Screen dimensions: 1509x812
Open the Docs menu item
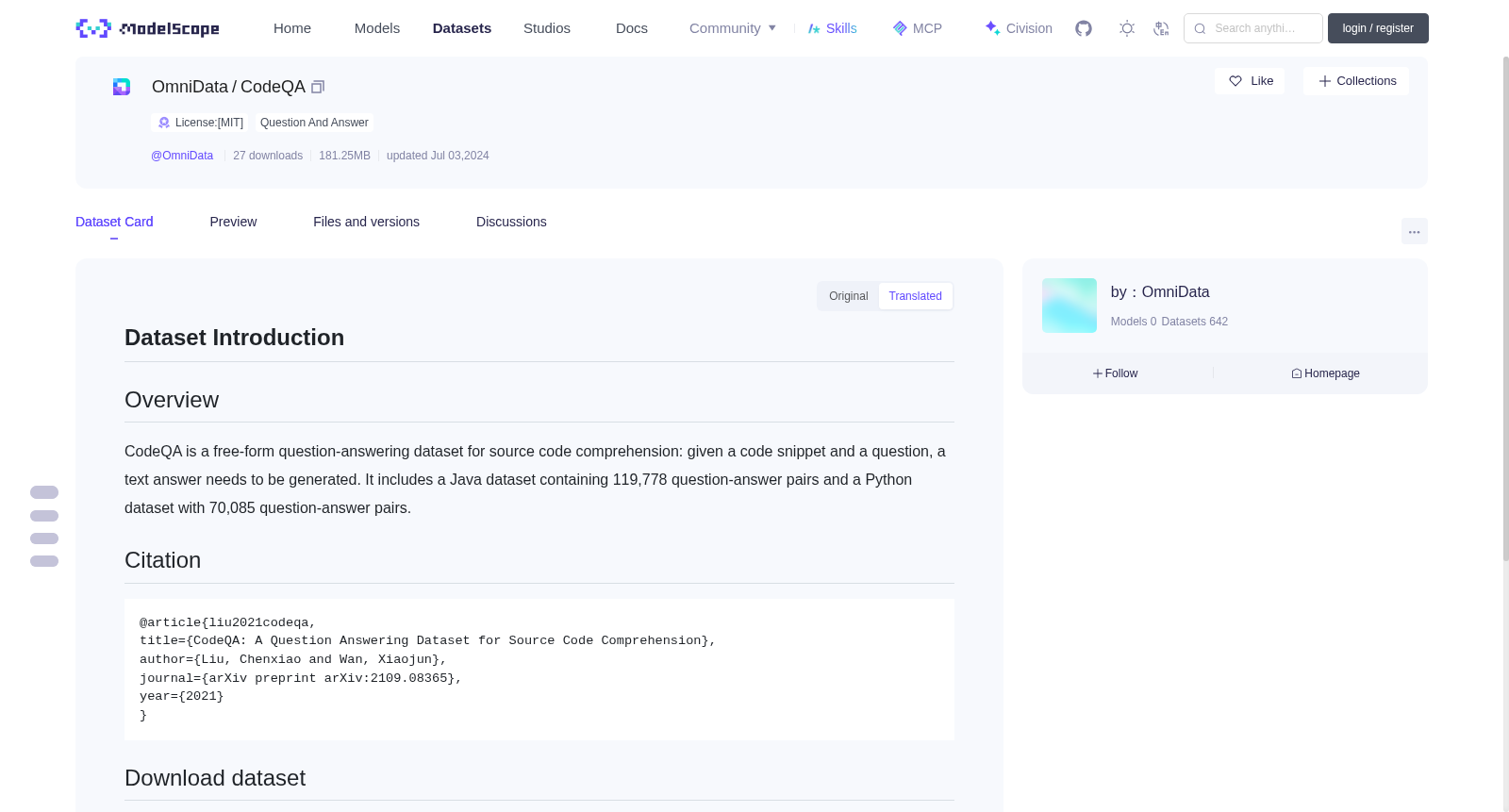pos(632,28)
